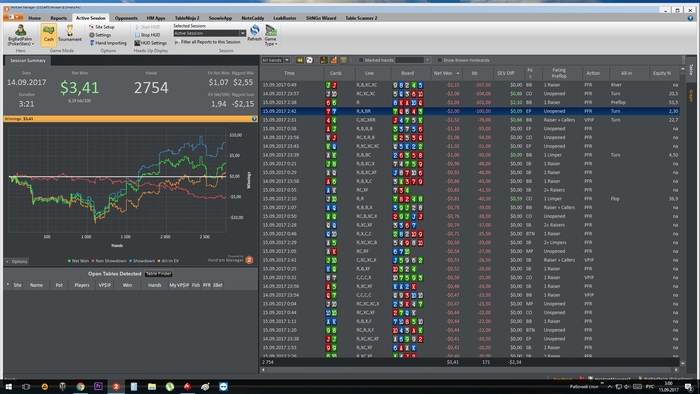Toggle Showdown legend series
The image size is (700, 394).
[x=142, y=261]
